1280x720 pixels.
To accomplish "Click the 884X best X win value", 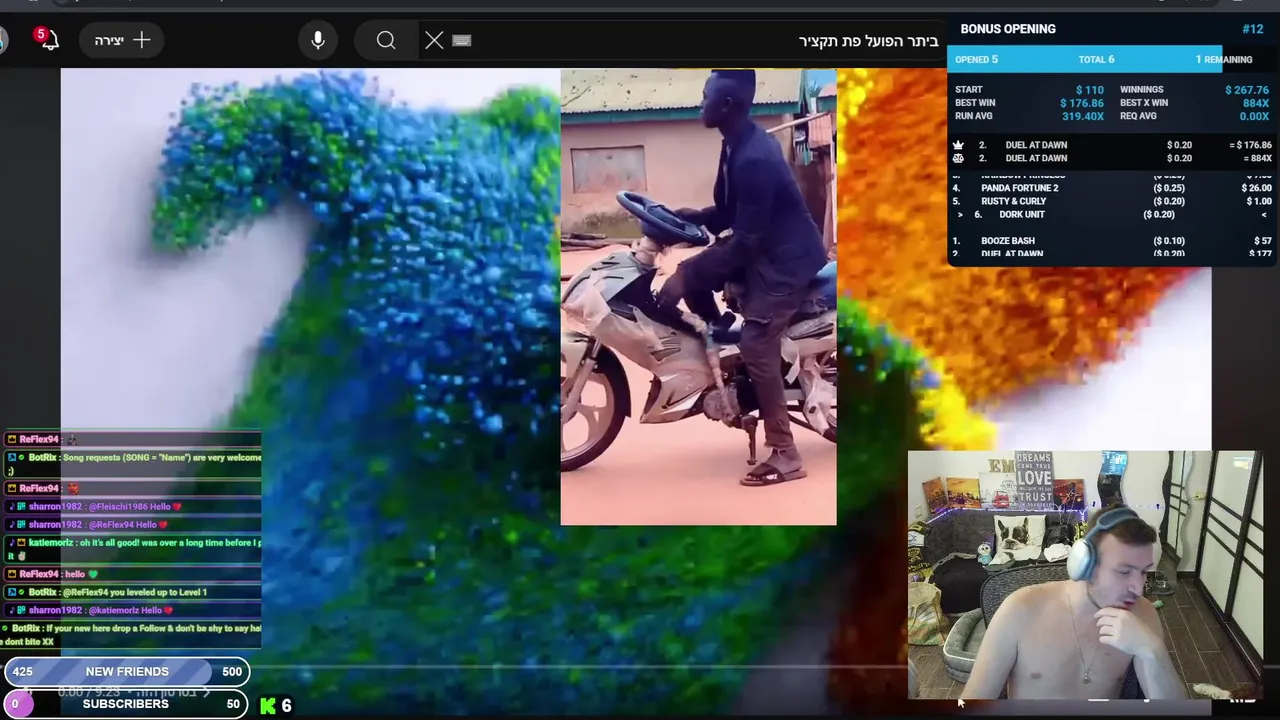I will pos(1256,103).
